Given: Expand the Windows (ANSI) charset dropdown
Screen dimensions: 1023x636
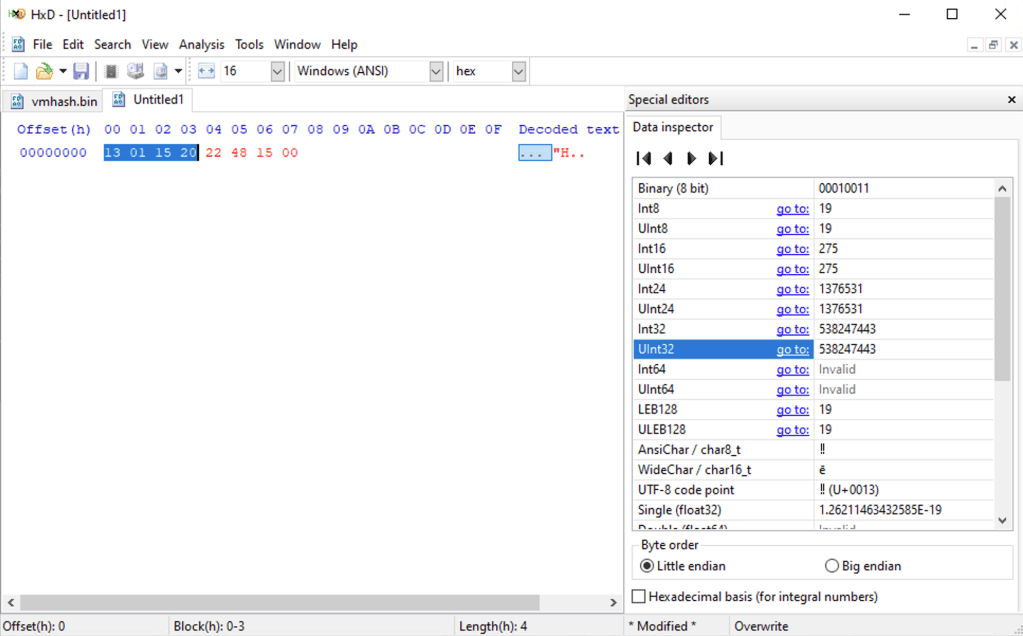Looking at the screenshot, I should coord(436,71).
